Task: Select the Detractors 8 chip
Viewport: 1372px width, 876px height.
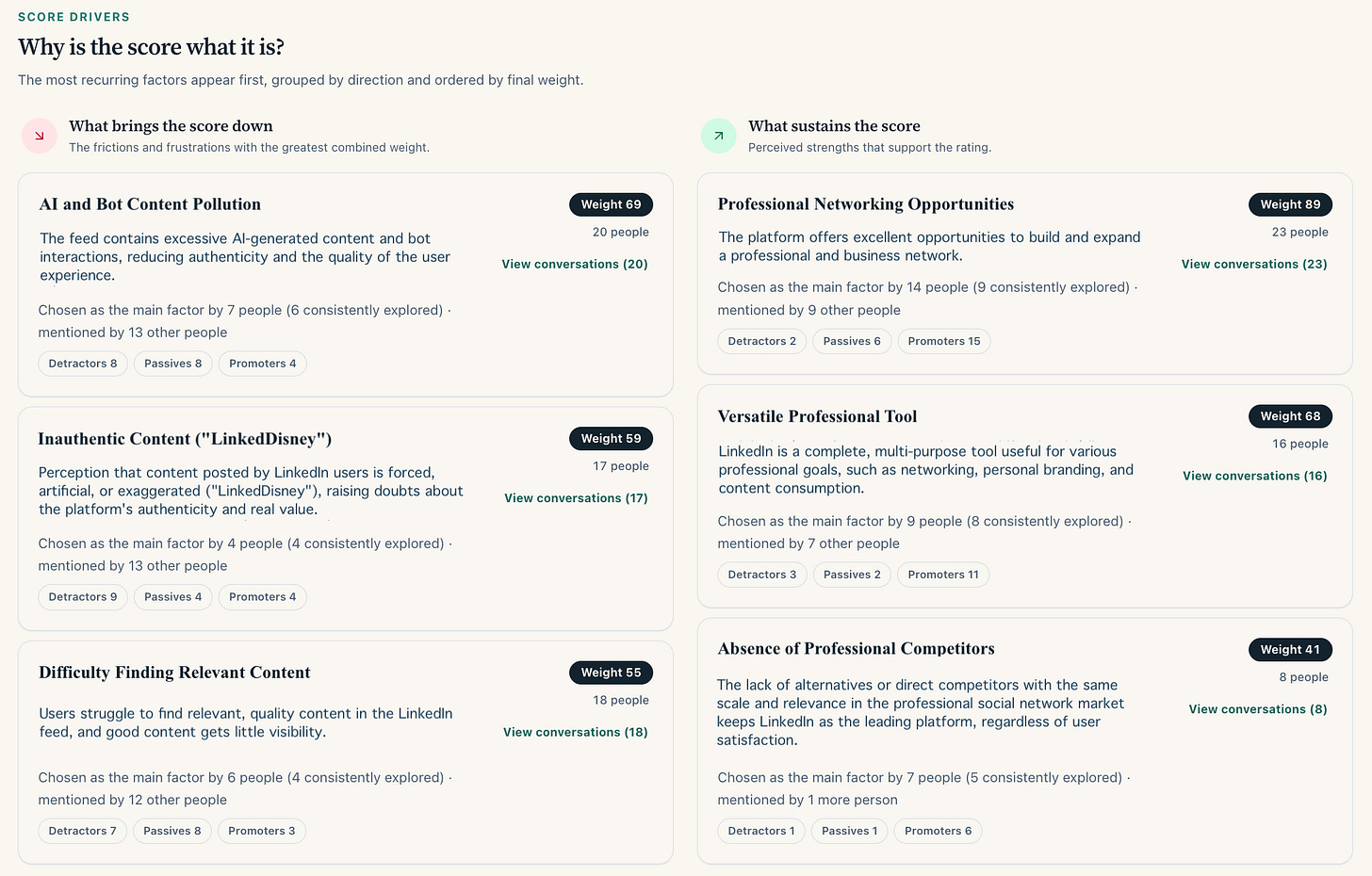Action: click(x=83, y=364)
